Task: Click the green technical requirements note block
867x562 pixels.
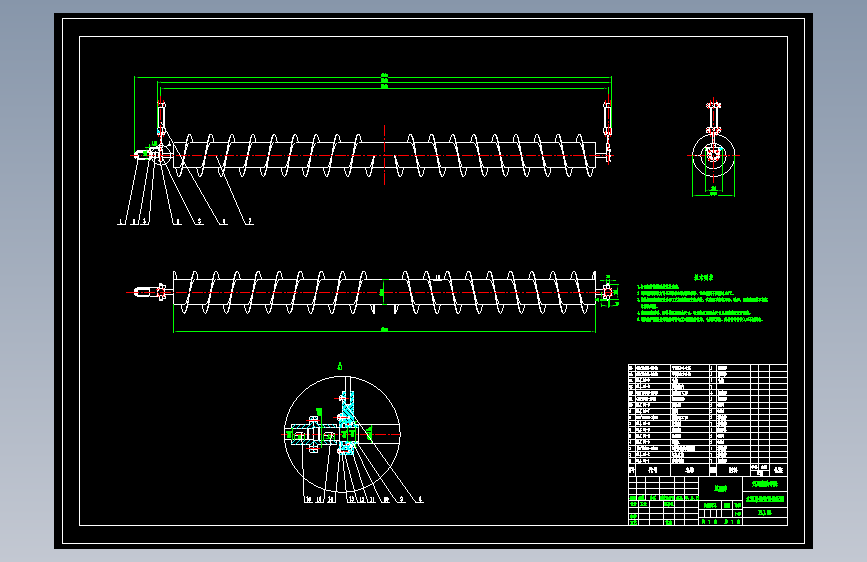Action: point(702,299)
